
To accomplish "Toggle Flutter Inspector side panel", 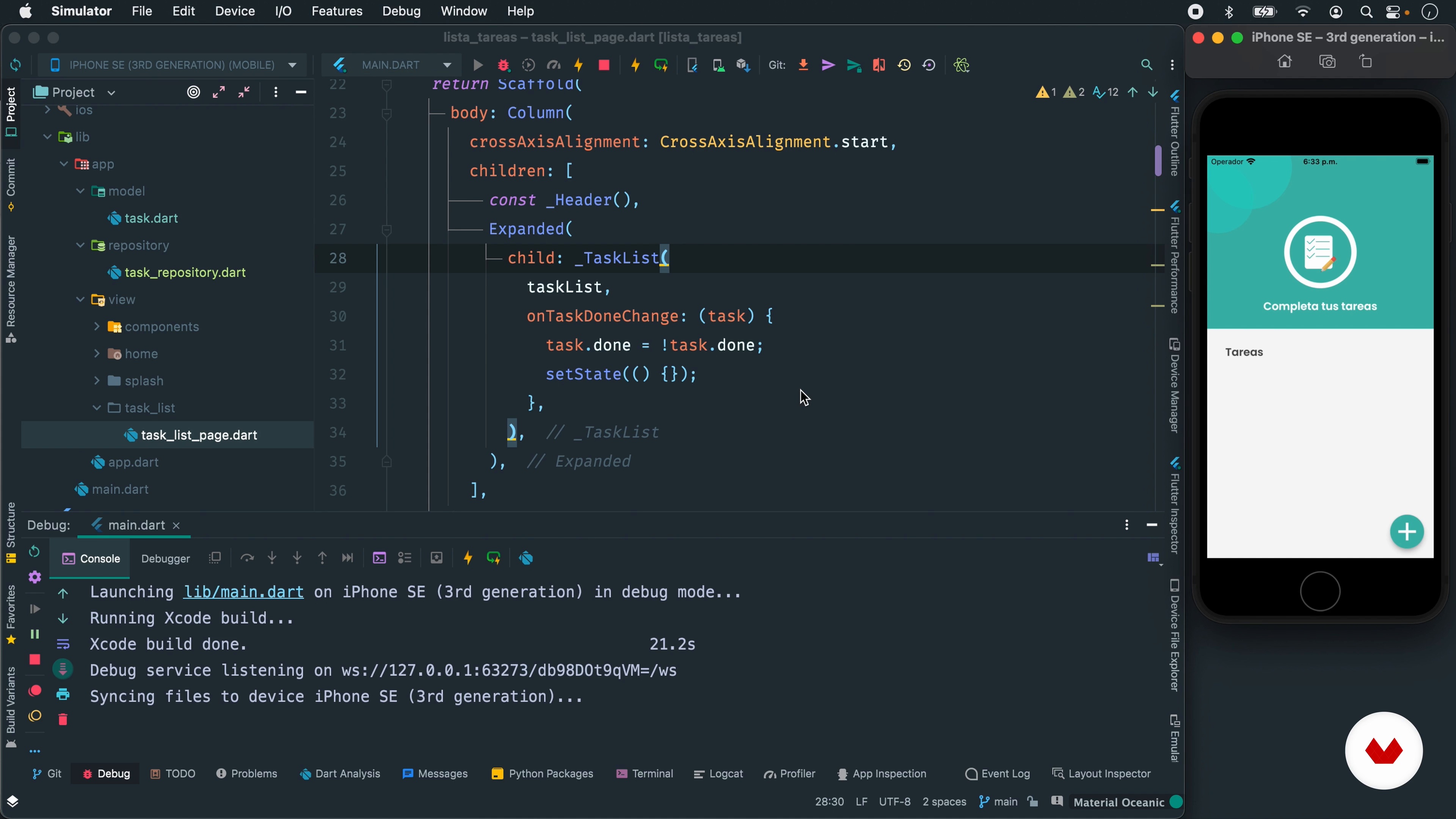I will (1175, 506).
